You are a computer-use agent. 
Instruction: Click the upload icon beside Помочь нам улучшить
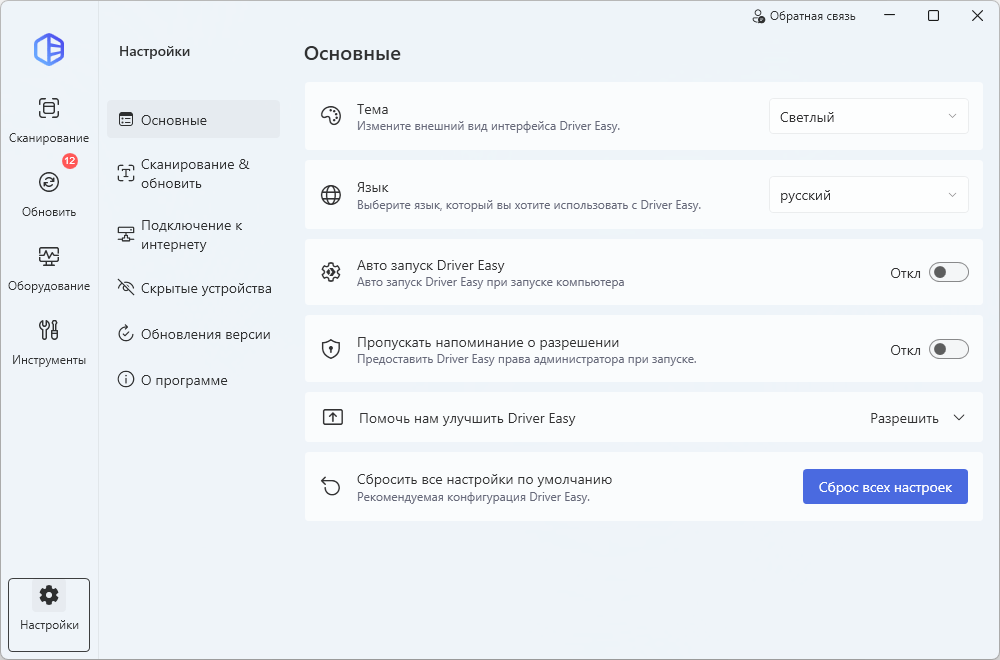point(333,417)
